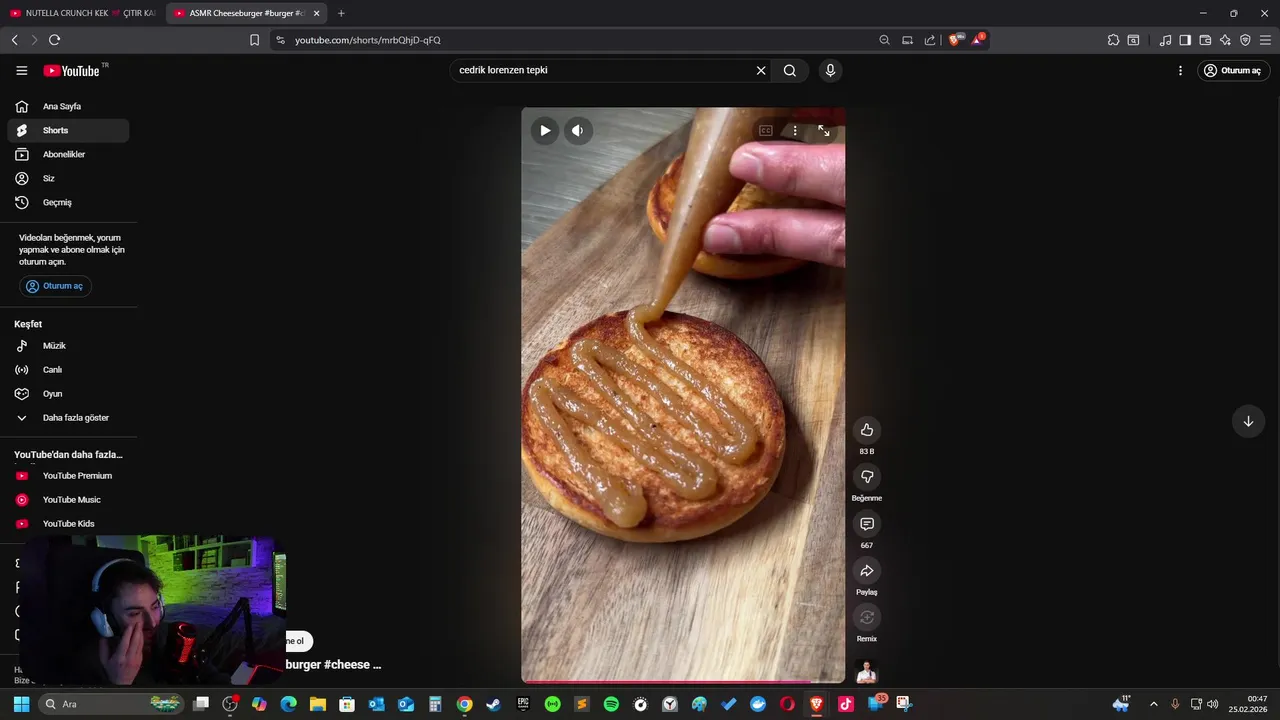Open Ana Sayfa in the sidebar
The width and height of the screenshot is (1280, 720).
68,106
